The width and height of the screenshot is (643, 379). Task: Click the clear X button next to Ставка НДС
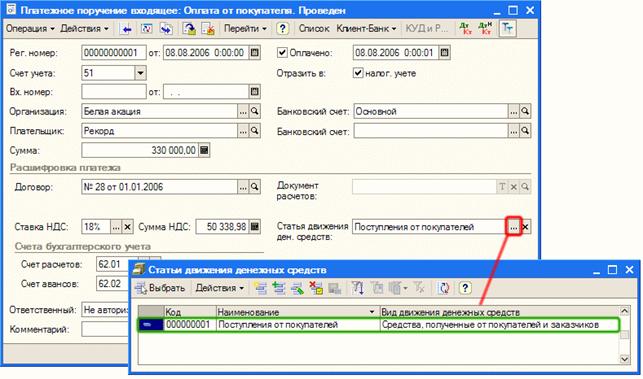coord(128,227)
